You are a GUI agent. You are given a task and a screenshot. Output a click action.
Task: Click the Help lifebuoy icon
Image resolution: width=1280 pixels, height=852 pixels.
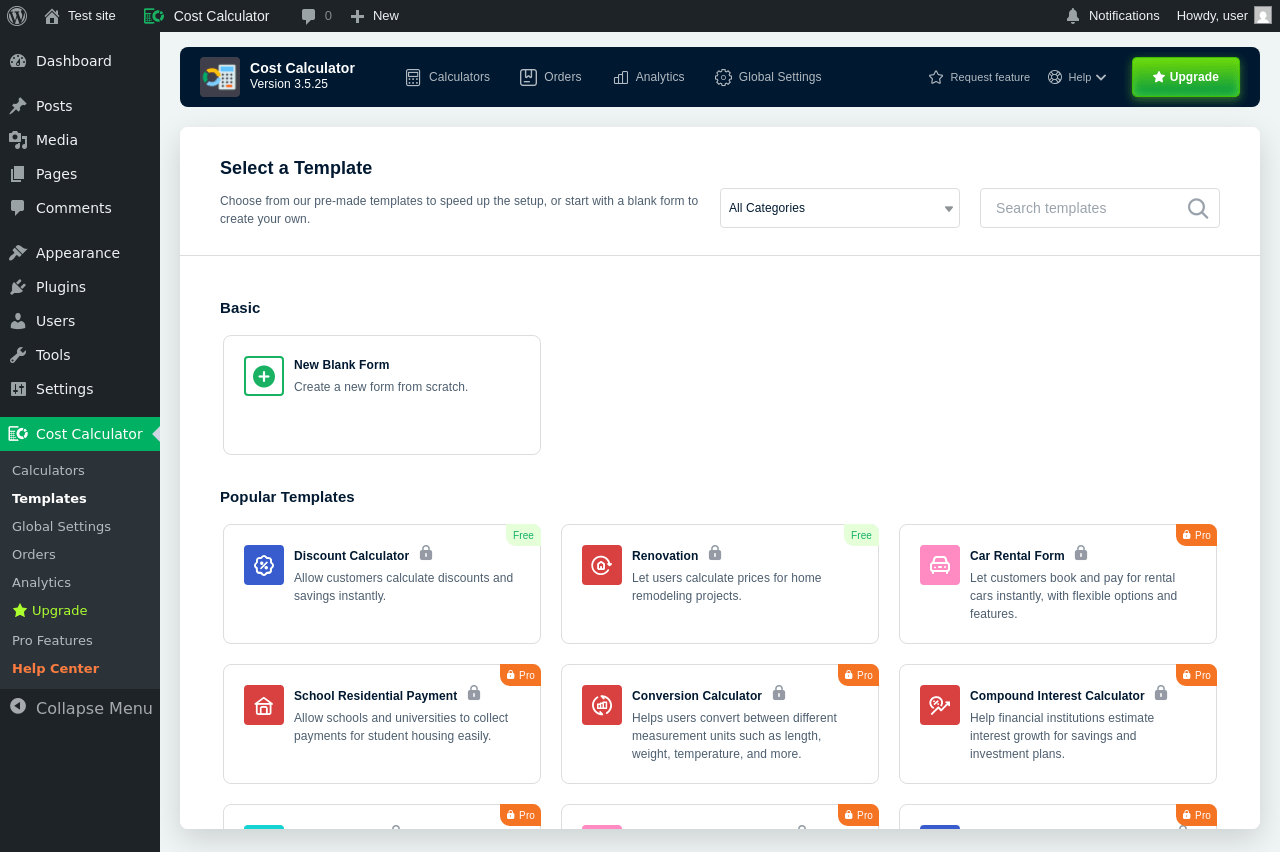1055,77
